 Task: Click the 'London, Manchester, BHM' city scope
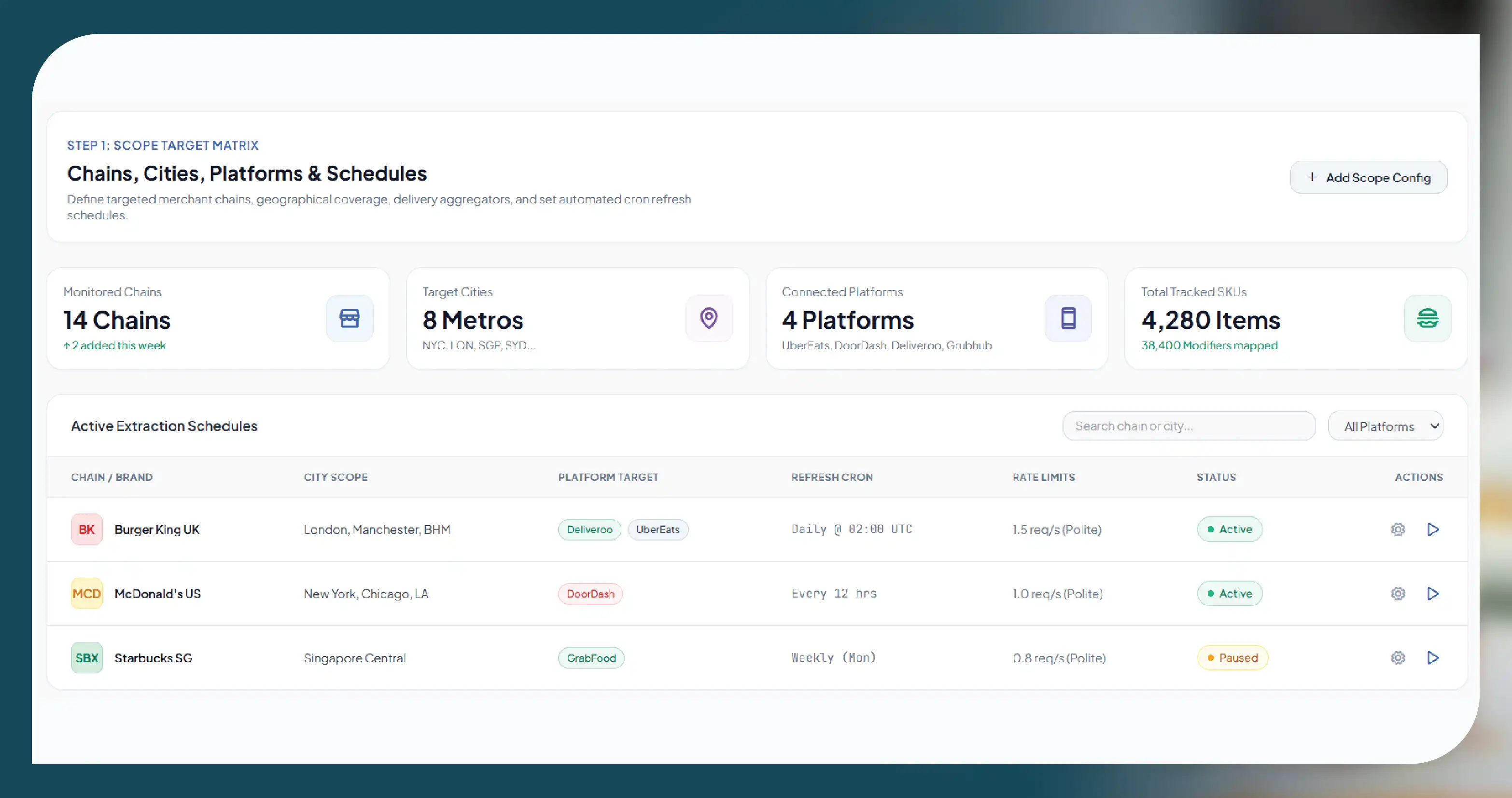[377, 529]
